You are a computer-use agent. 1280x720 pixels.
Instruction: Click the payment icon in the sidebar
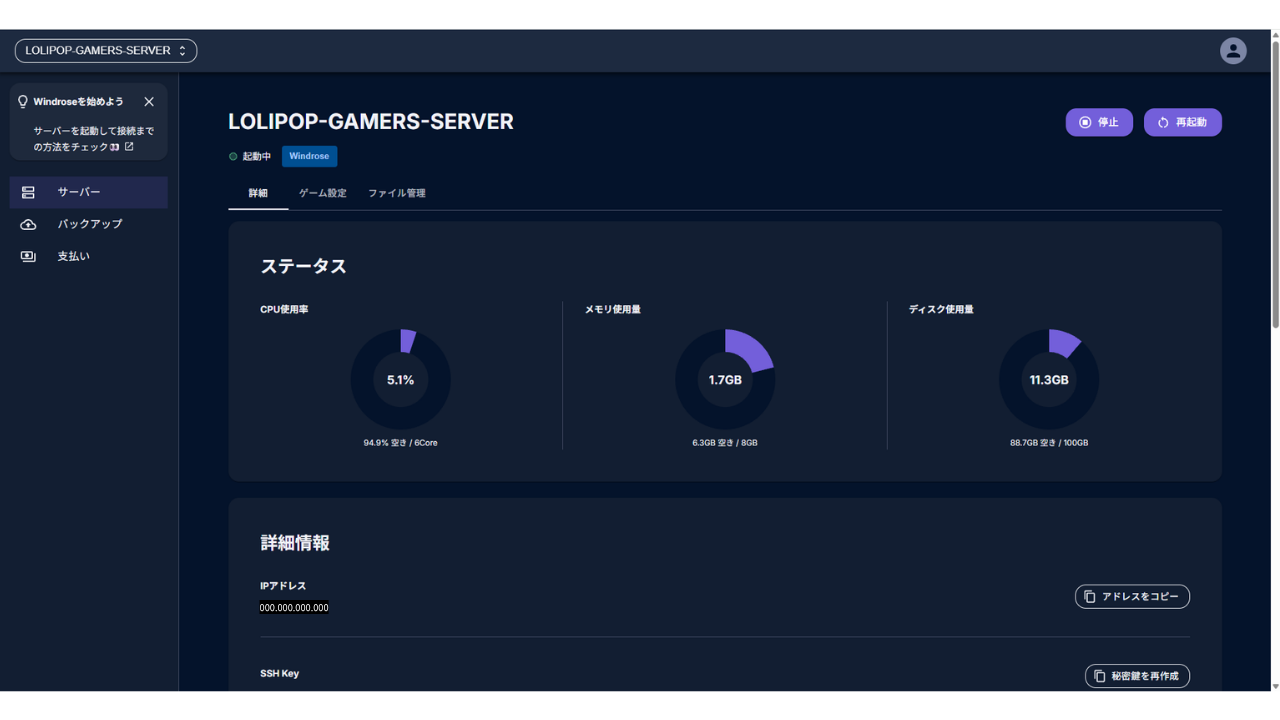[28, 257]
